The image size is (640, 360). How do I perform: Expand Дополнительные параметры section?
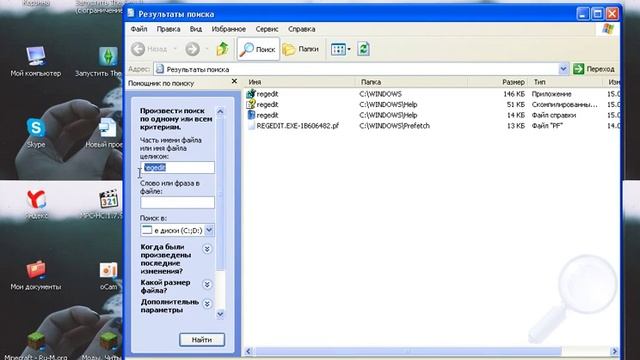click(207, 304)
